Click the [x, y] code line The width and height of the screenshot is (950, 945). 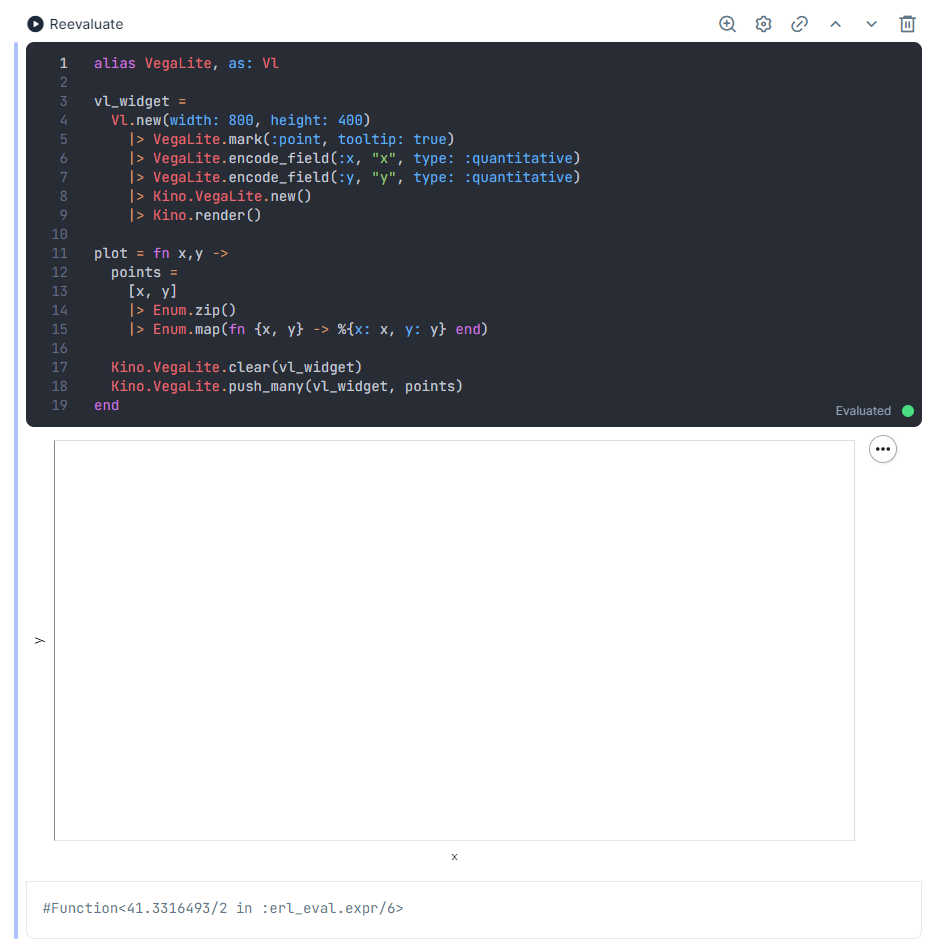[x=153, y=291]
